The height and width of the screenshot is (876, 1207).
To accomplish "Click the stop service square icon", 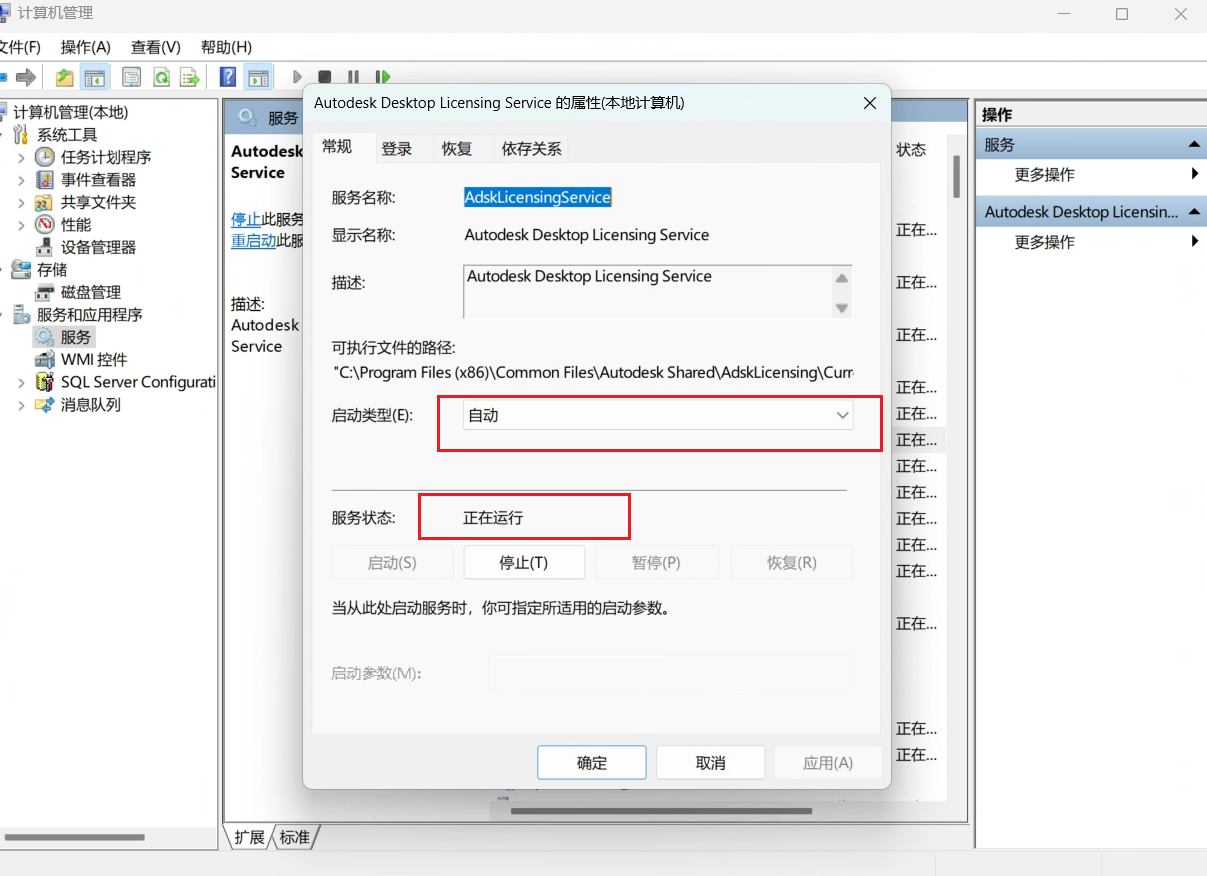I will (325, 77).
